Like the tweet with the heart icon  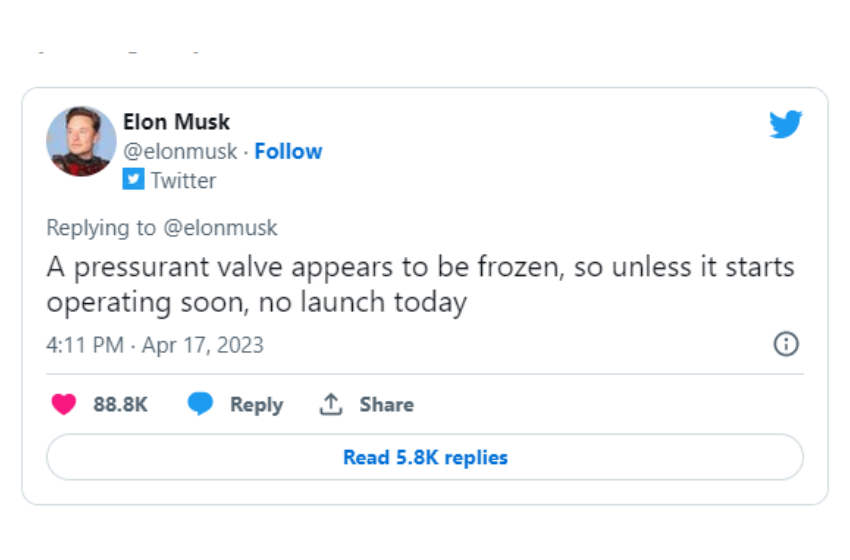tap(63, 404)
